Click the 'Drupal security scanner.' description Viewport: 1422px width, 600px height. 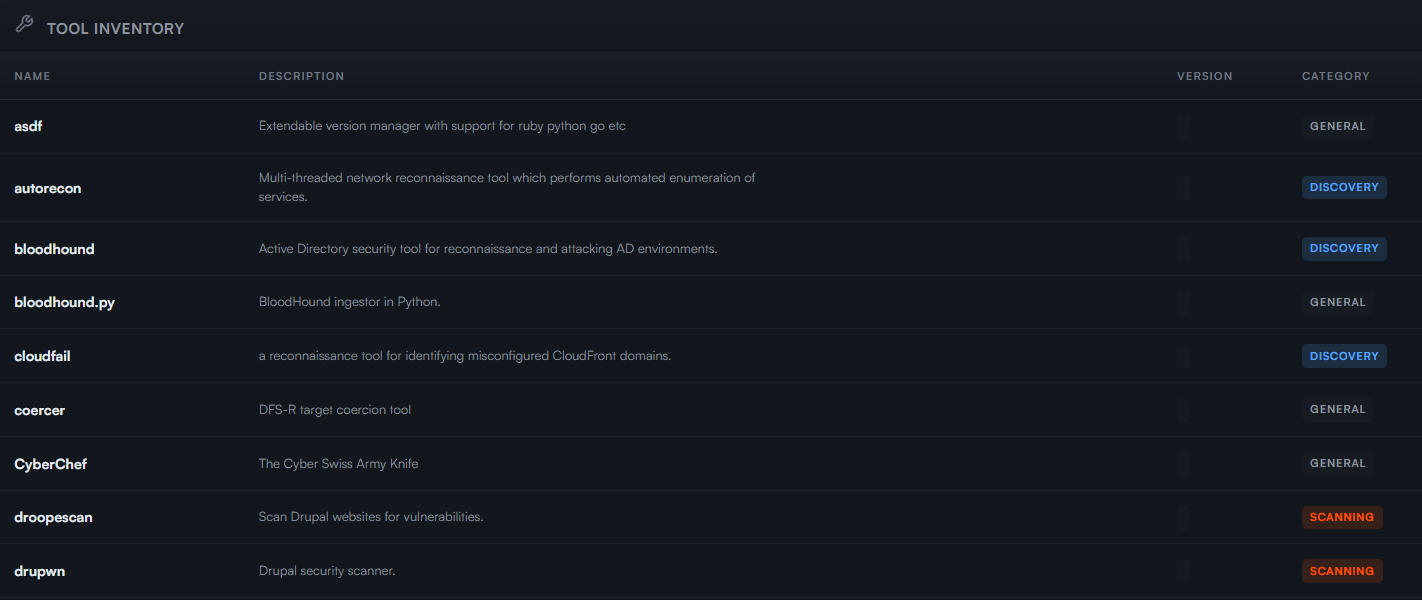[327, 571]
